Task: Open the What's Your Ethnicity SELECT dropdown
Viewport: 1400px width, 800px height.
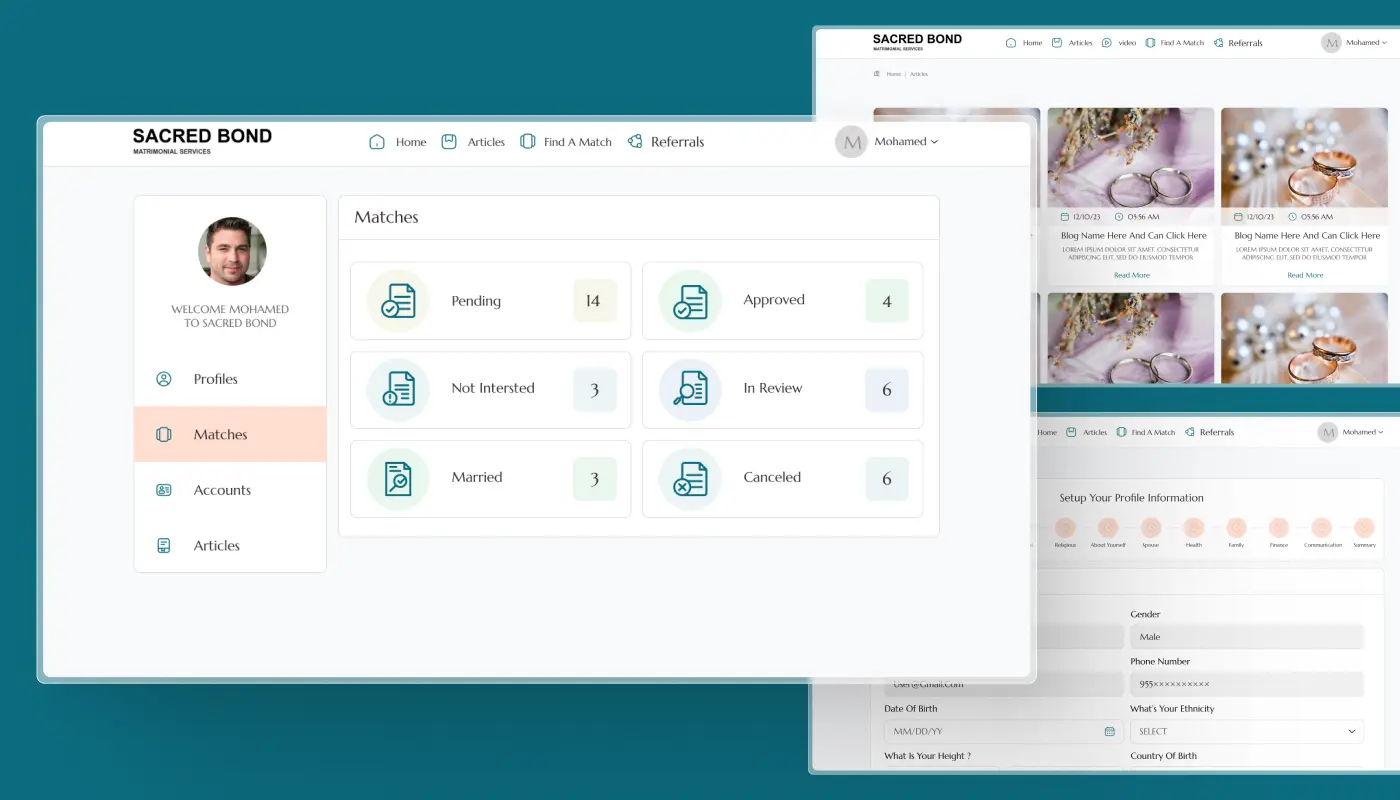Action: tap(1247, 731)
